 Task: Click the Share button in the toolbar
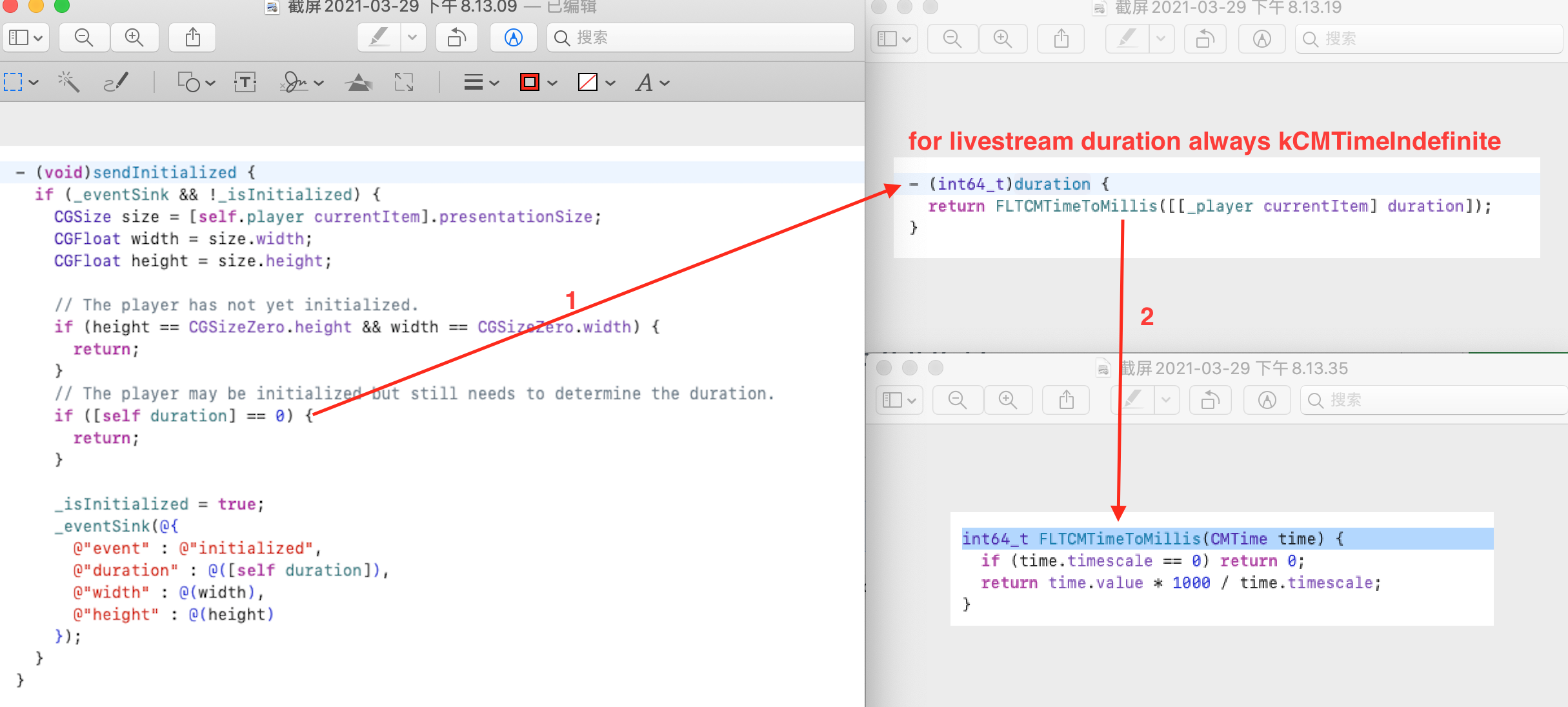point(192,37)
